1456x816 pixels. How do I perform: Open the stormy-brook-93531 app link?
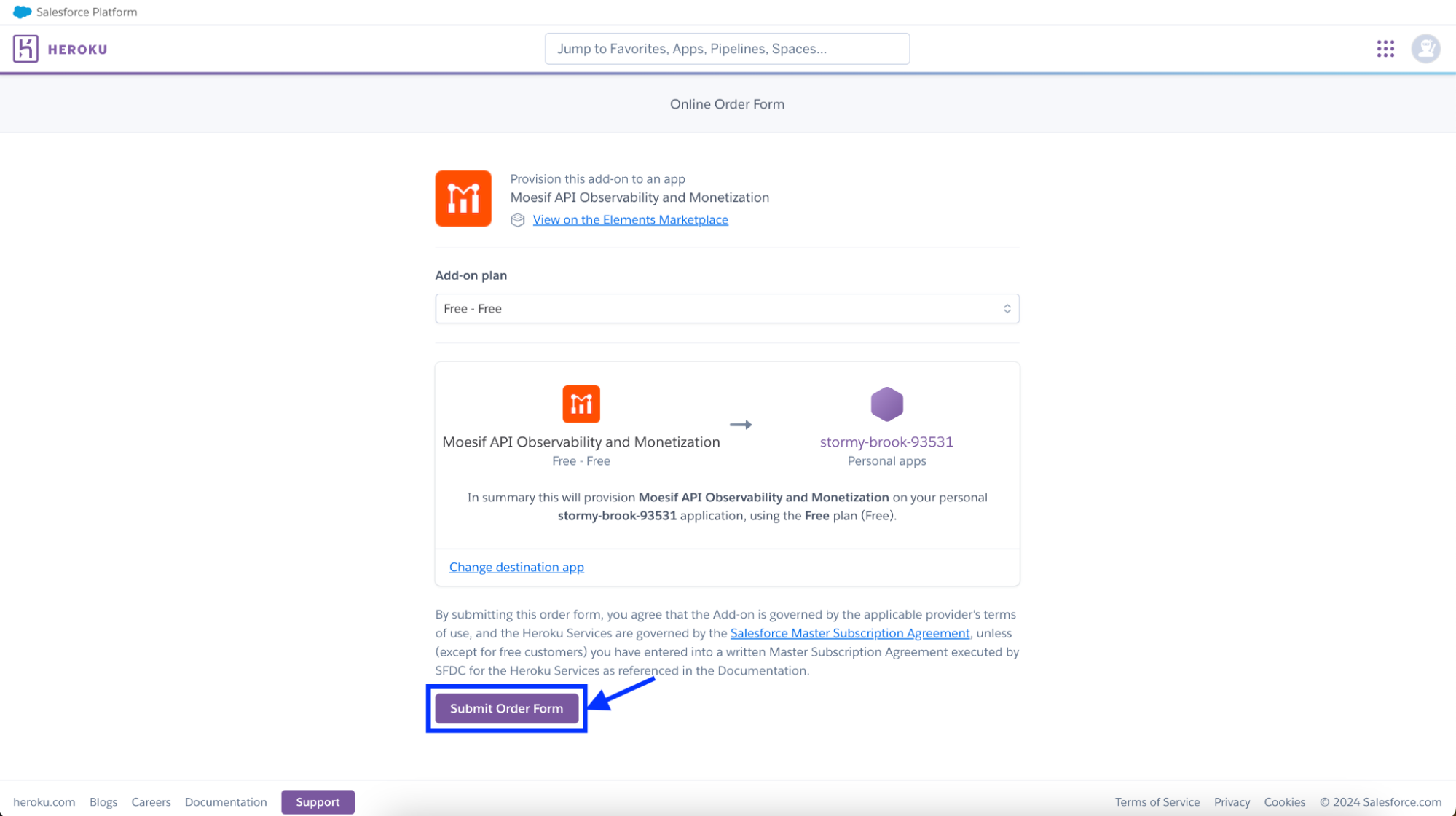point(886,442)
